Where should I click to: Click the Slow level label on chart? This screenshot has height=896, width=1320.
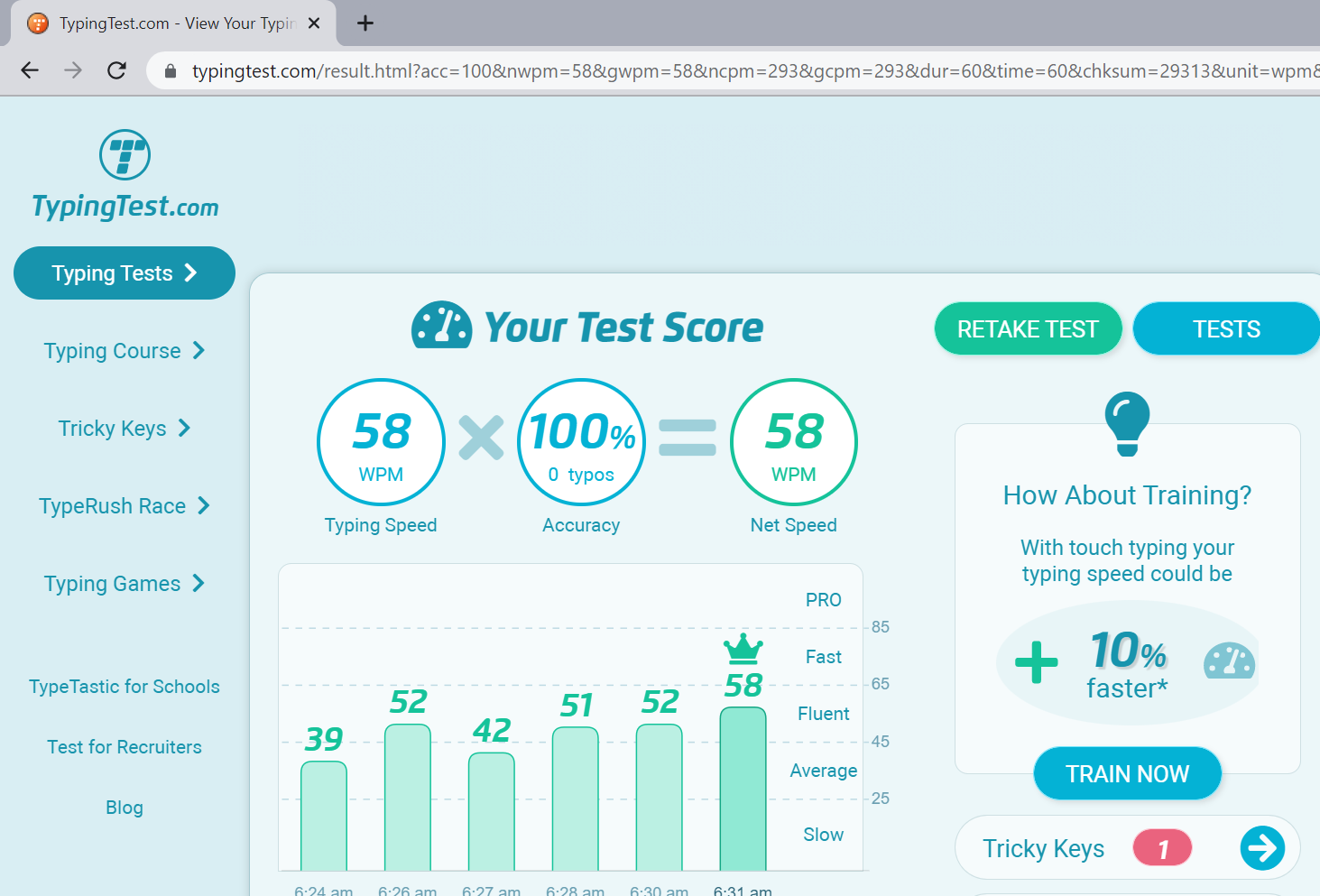pyautogui.click(x=824, y=835)
